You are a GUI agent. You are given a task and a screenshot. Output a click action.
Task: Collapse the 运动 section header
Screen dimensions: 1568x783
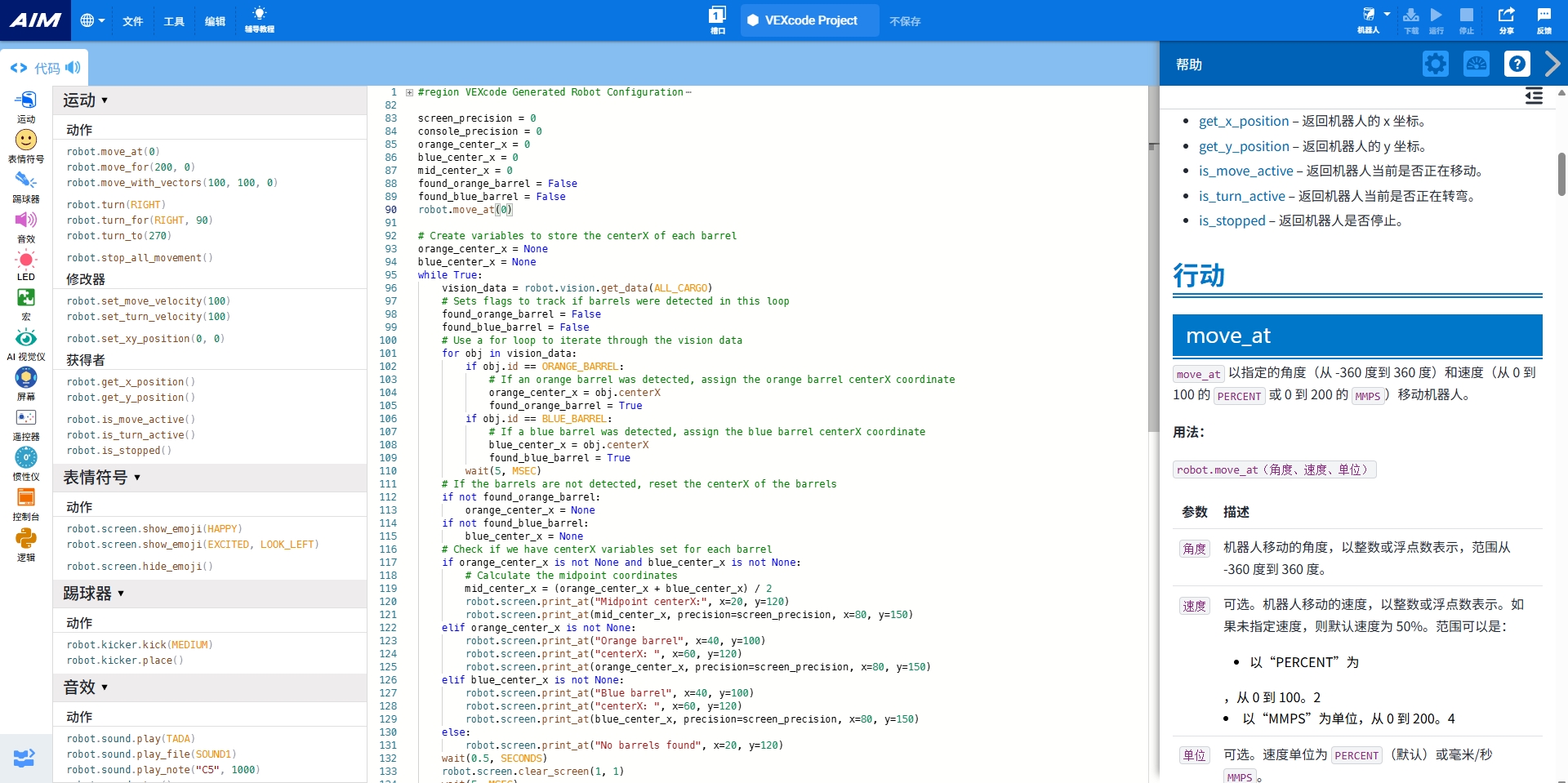(210, 100)
